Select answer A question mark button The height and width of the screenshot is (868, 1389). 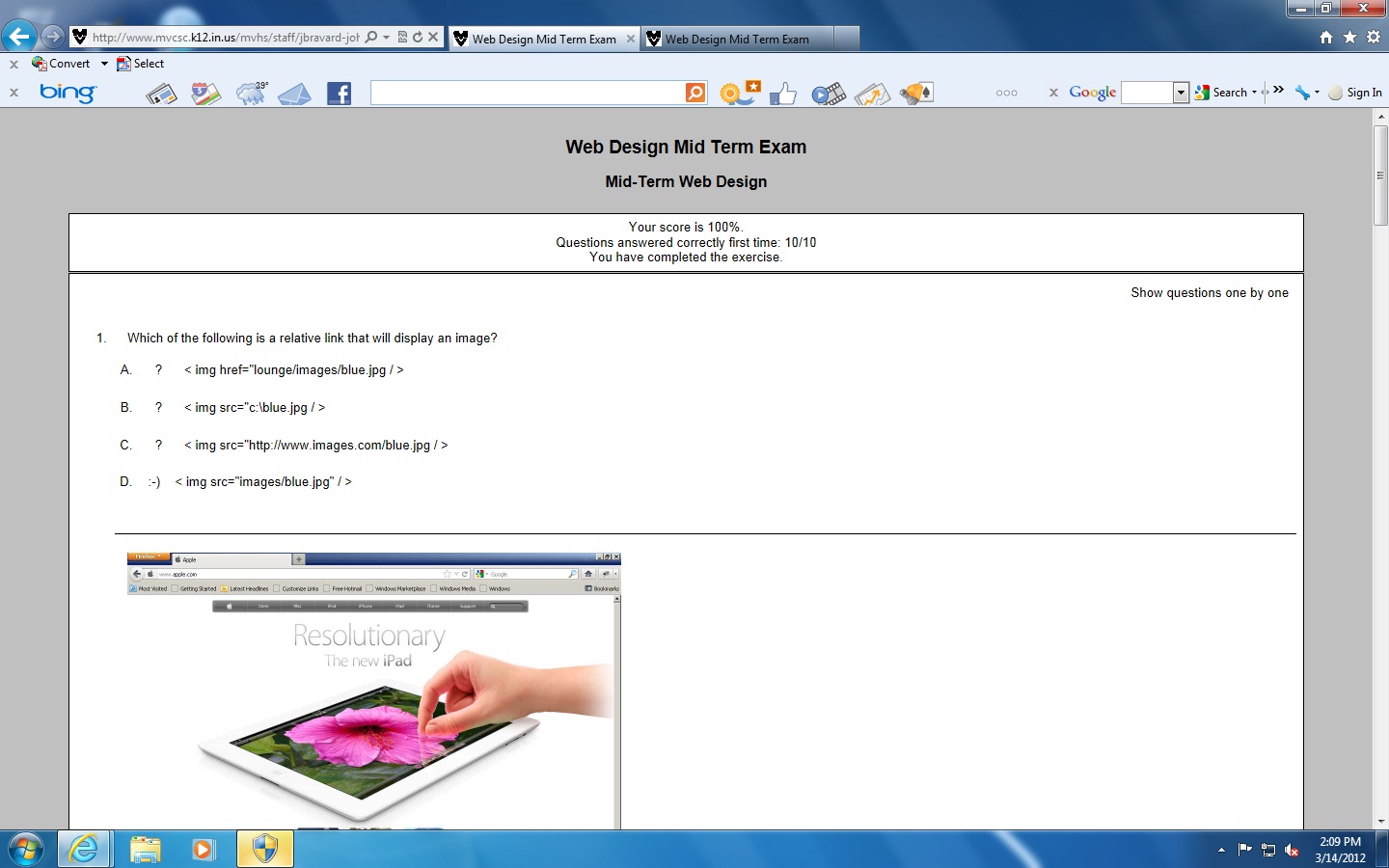coord(158,370)
